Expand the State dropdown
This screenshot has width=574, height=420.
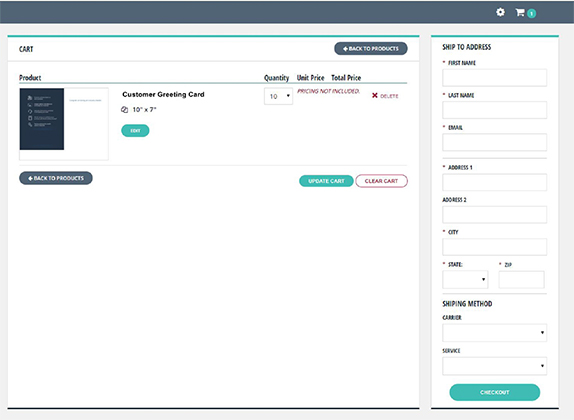tap(465, 280)
